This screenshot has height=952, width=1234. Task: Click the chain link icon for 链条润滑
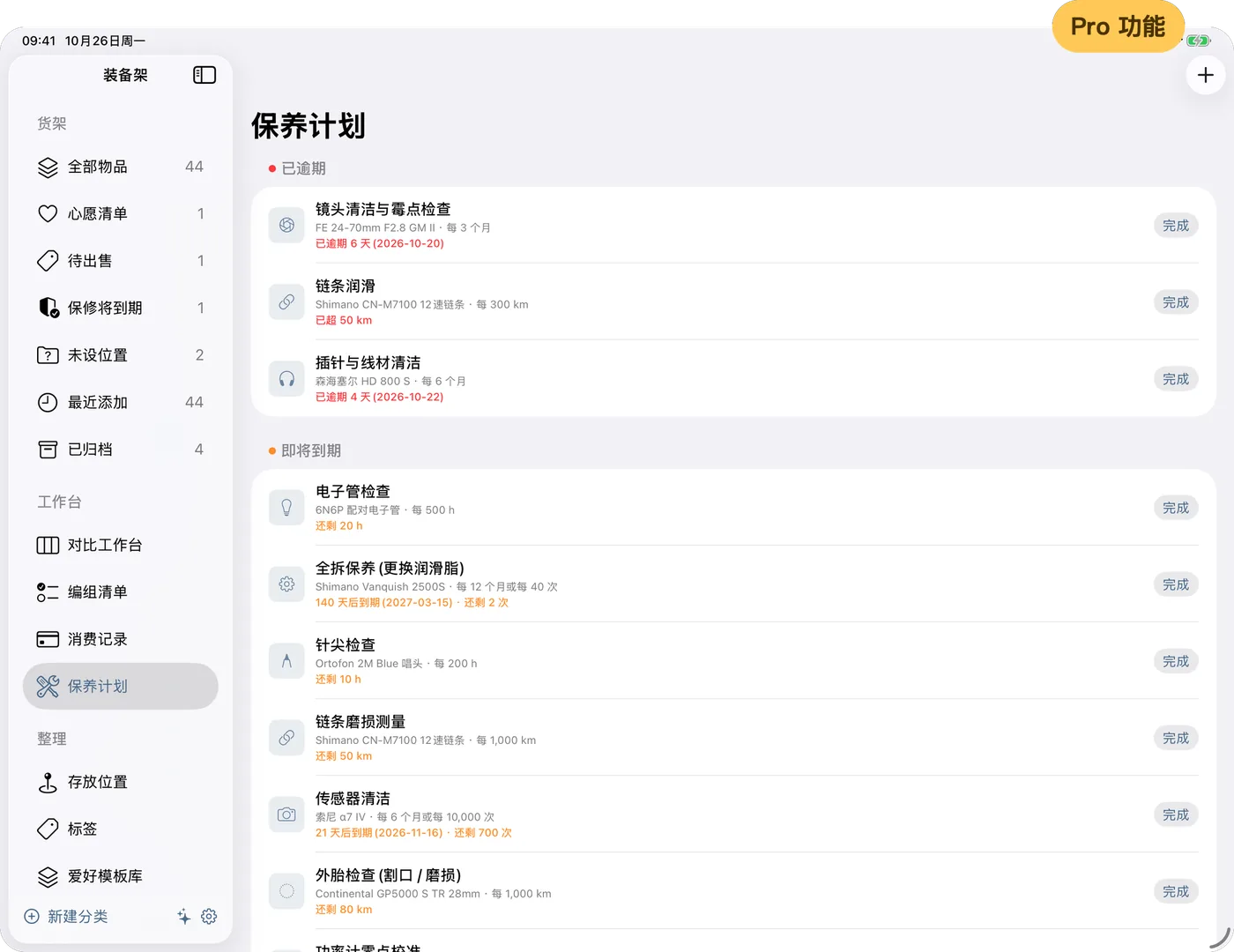[x=286, y=302]
